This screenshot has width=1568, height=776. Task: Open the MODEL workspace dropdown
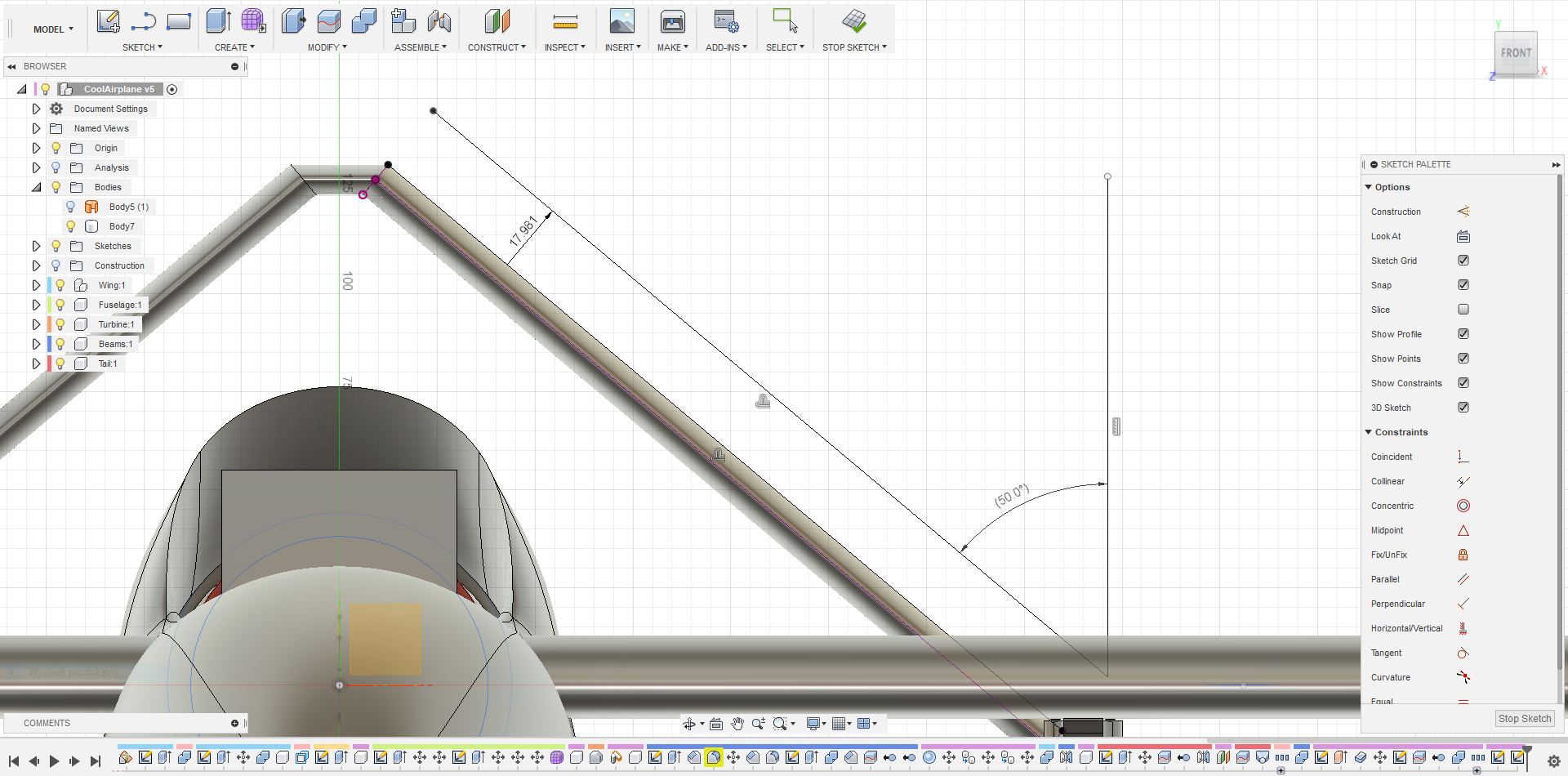pos(53,29)
